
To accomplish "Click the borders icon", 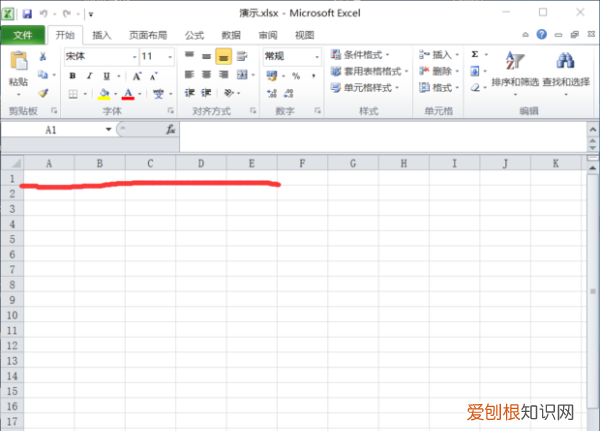I will click(x=73, y=94).
